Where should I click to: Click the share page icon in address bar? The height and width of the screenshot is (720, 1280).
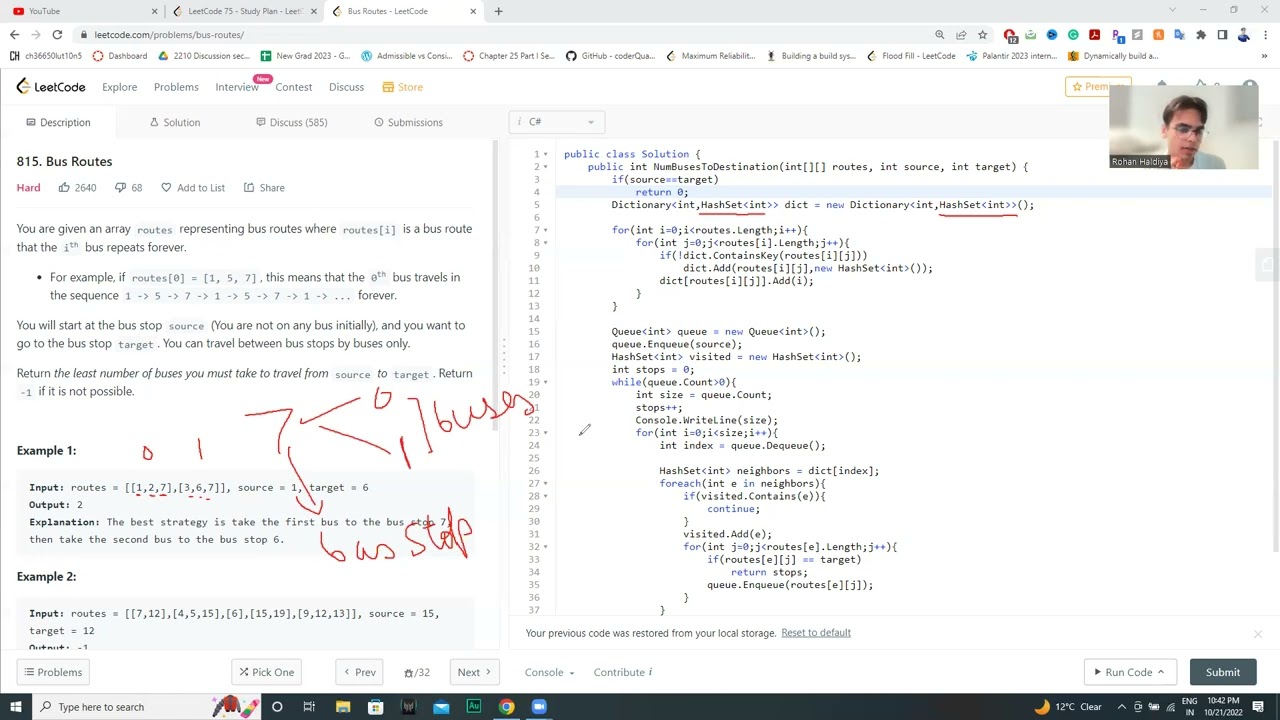point(961,34)
